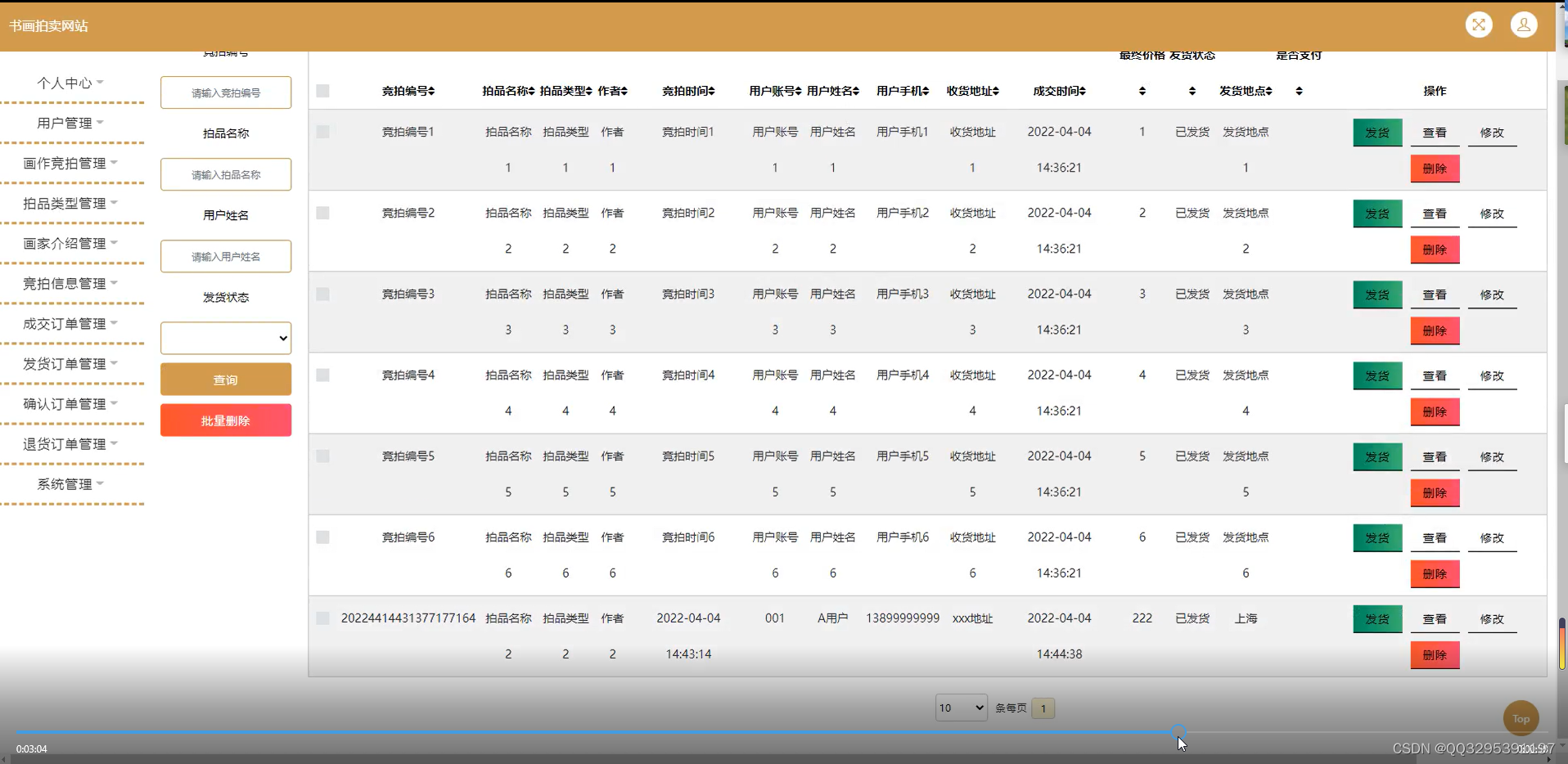The image size is (1568, 764).
Task: Sort by 用户账号 column arrows
Action: [x=798, y=91]
